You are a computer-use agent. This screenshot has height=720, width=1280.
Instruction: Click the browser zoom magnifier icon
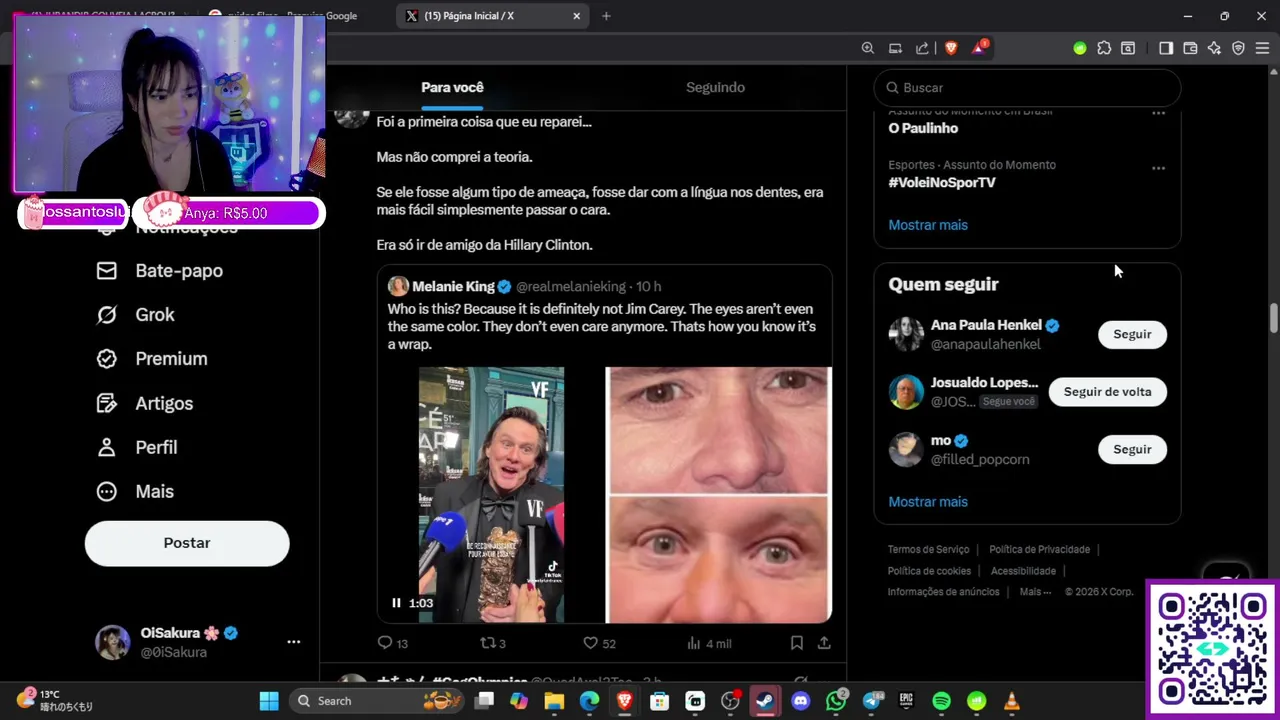(868, 48)
